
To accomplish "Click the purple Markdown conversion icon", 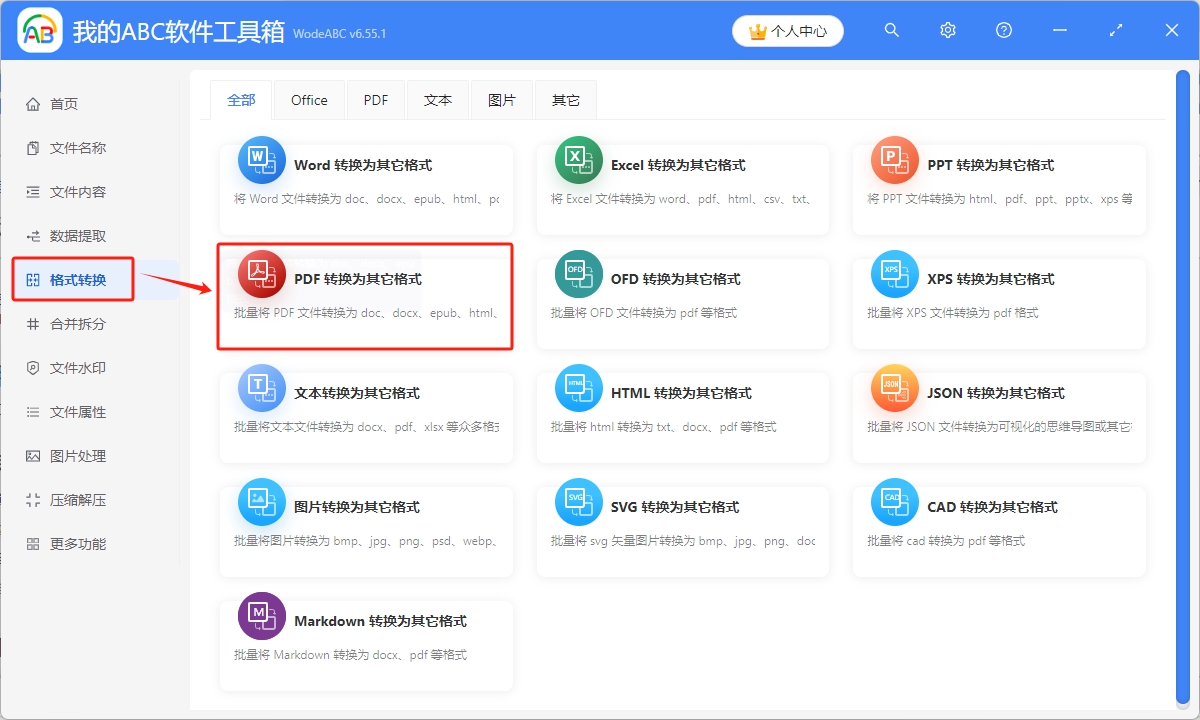I will tap(261, 616).
